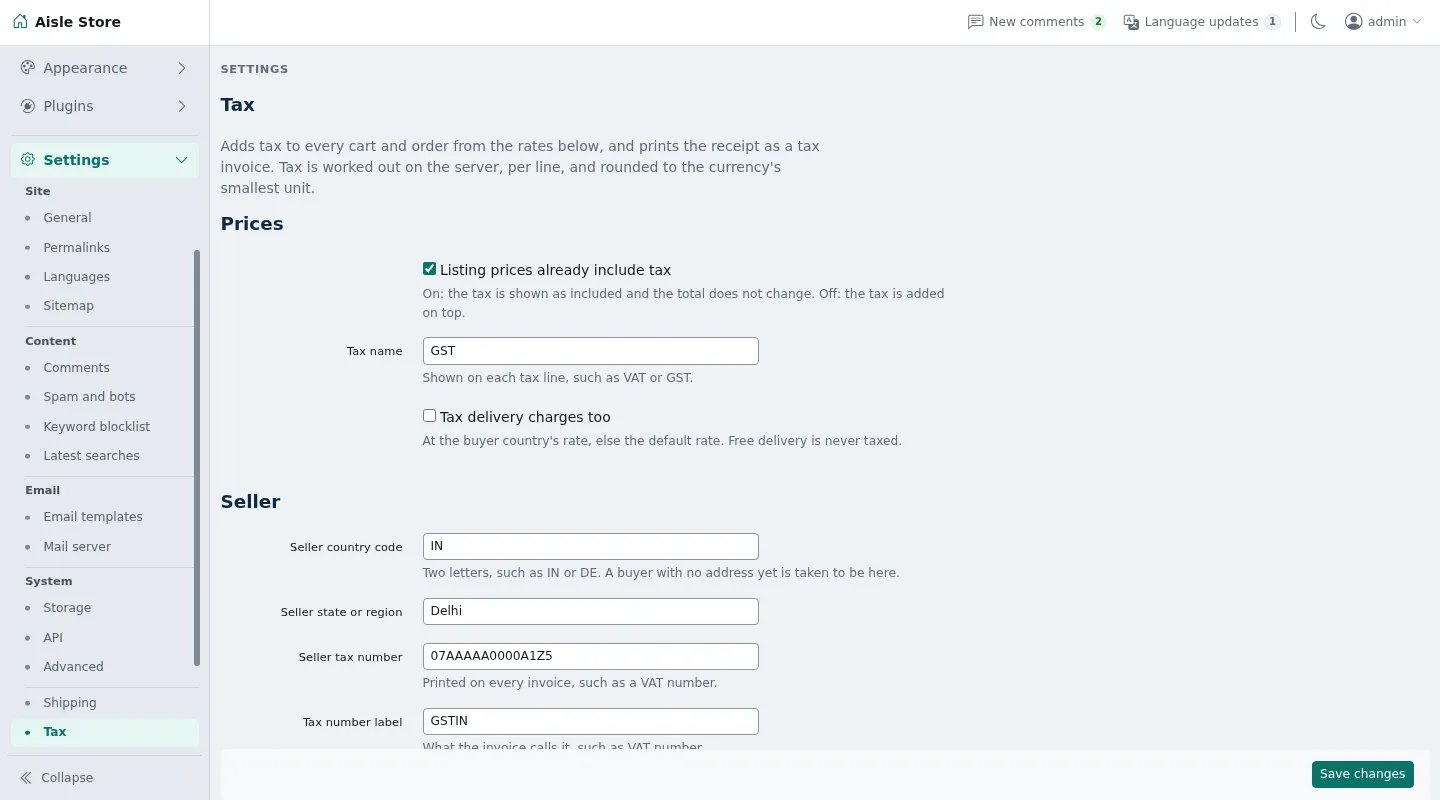Open the Permalinks settings link
The image size is (1440, 800).
click(77, 247)
